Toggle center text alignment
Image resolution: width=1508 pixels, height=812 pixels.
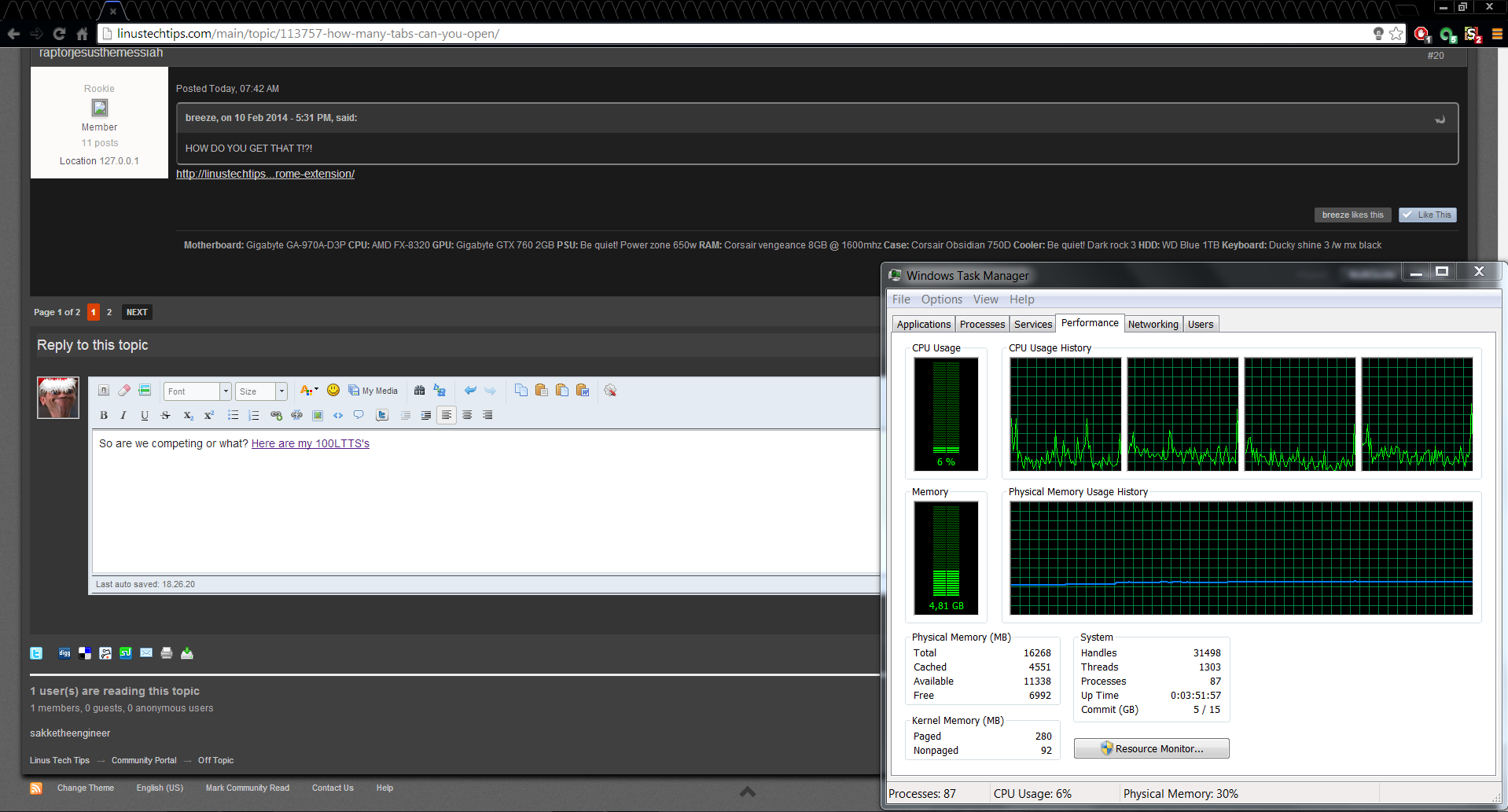click(x=467, y=415)
